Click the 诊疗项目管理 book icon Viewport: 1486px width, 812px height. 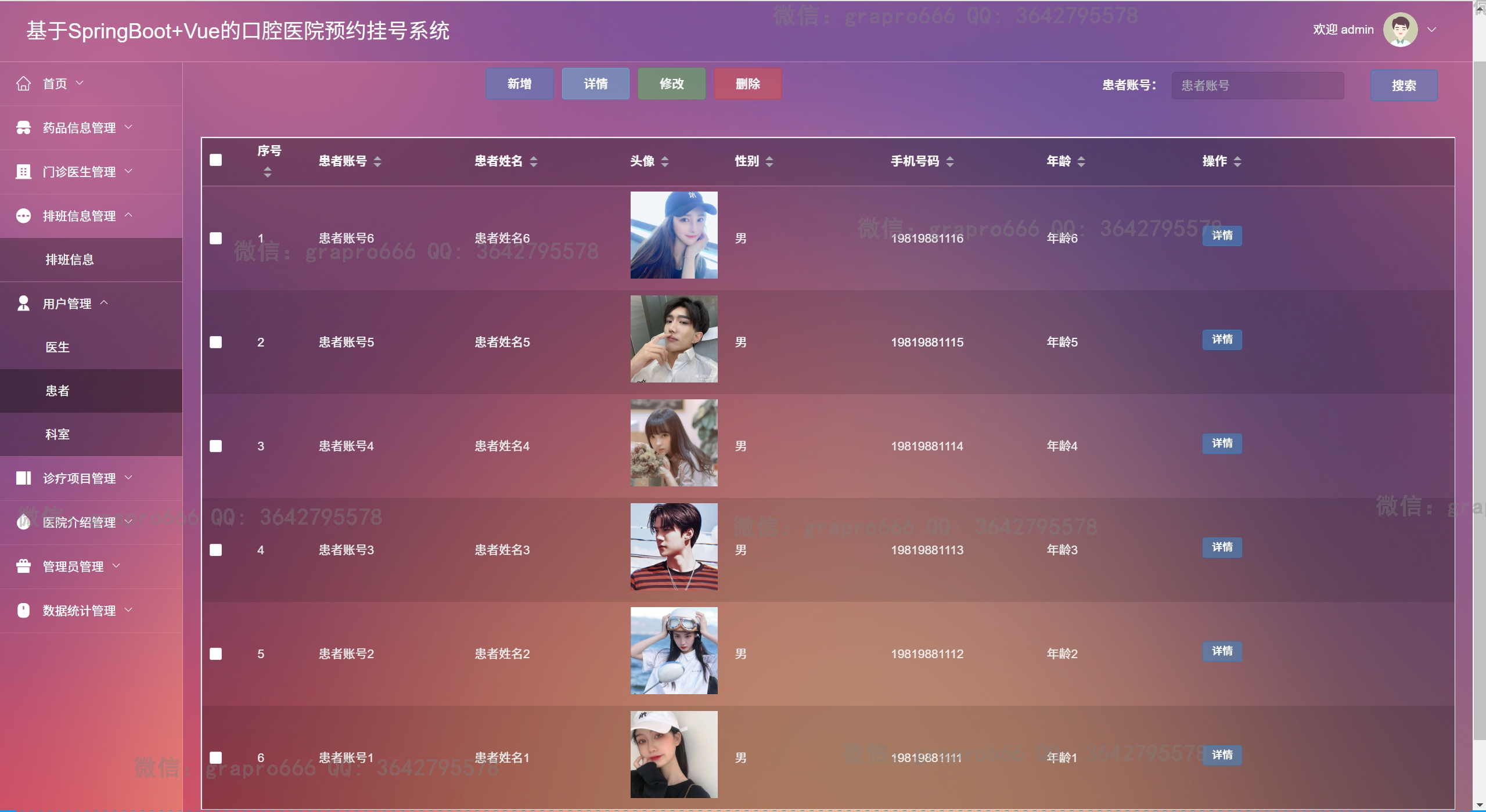tap(23, 478)
